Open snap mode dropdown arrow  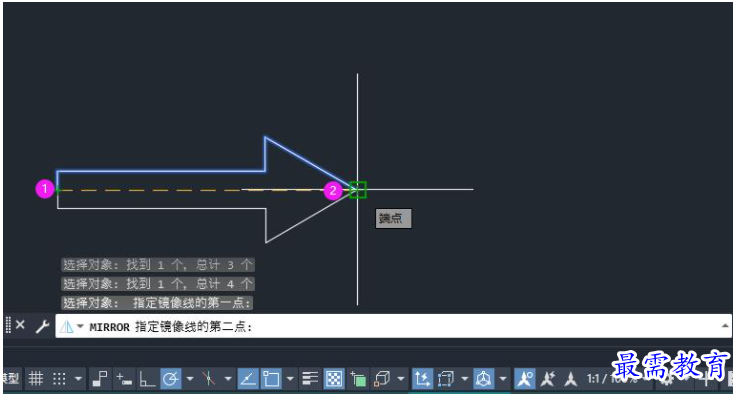(78, 379)
